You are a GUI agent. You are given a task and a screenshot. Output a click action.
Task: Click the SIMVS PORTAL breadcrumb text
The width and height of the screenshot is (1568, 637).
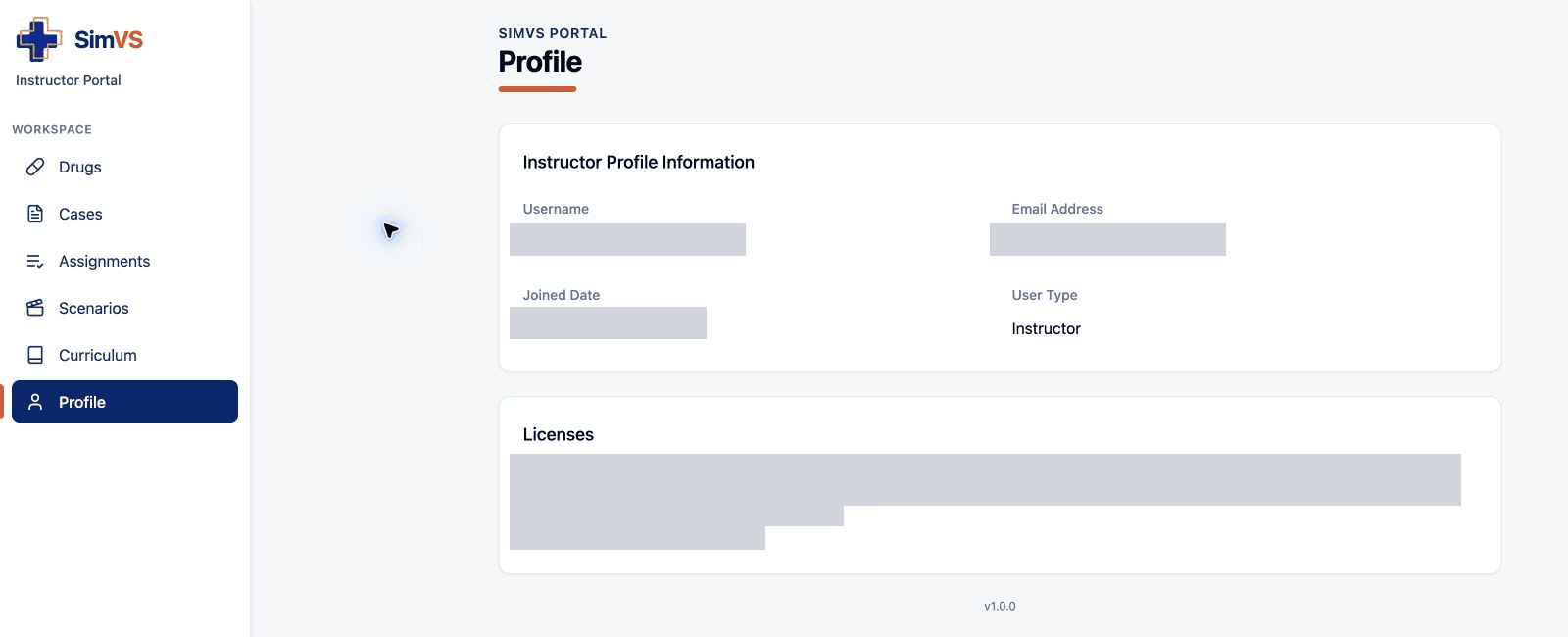[553, 33]
